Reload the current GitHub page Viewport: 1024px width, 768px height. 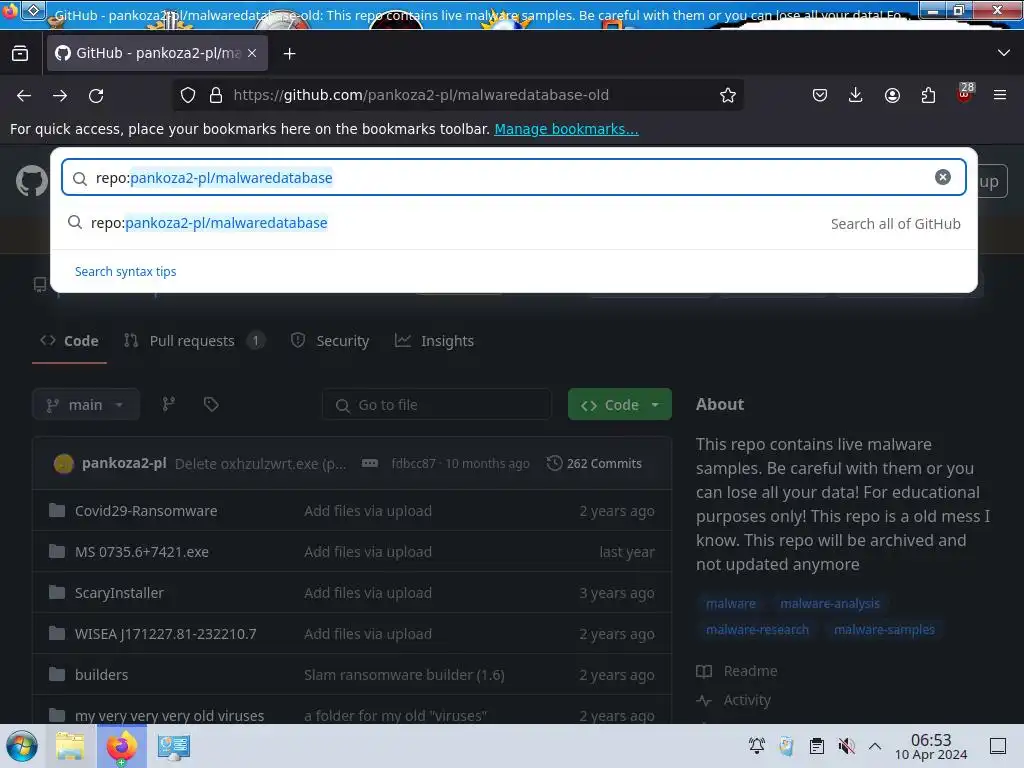pyautogui.click(x=96, y=95)
